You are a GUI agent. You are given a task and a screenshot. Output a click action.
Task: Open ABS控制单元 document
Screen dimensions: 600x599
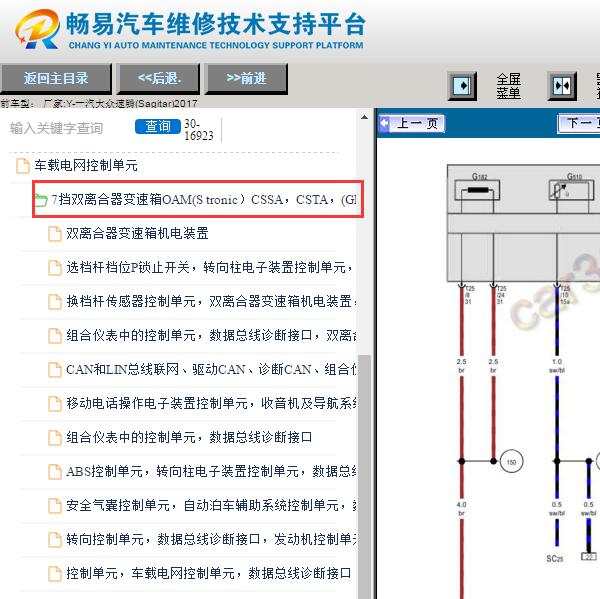(x=211, y=472)
